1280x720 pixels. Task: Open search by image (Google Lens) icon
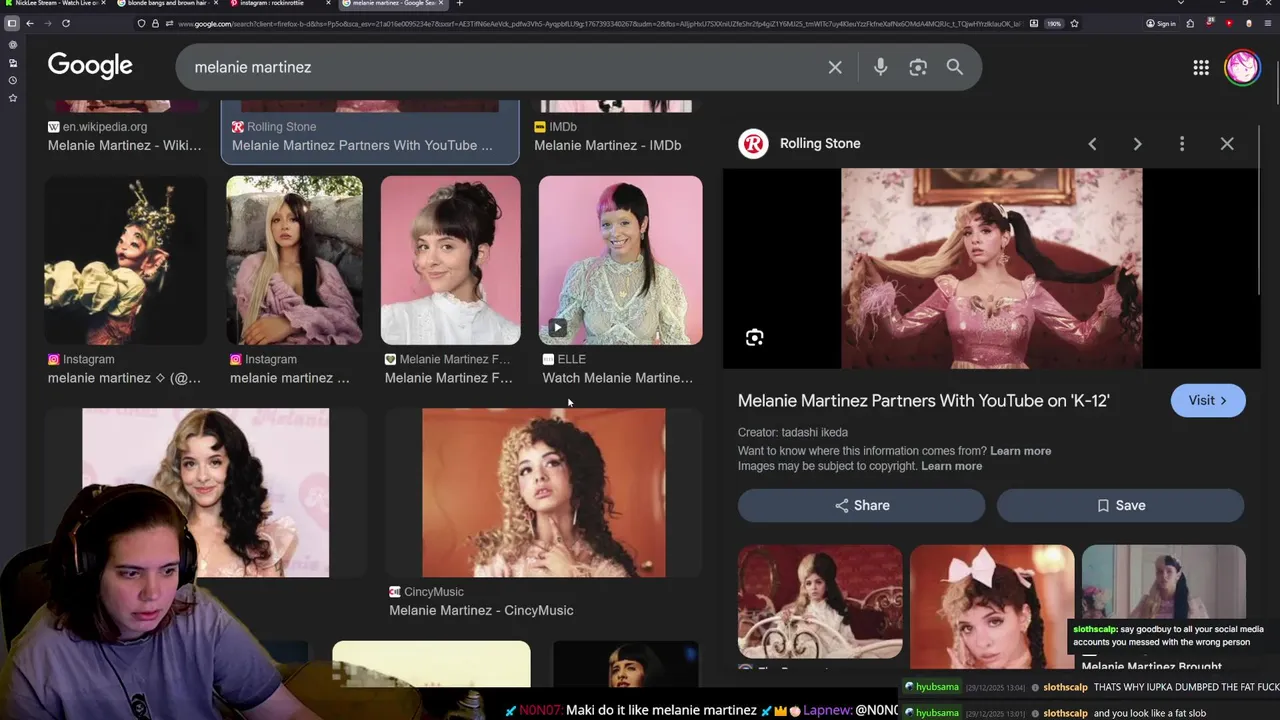tap(918, 67)
